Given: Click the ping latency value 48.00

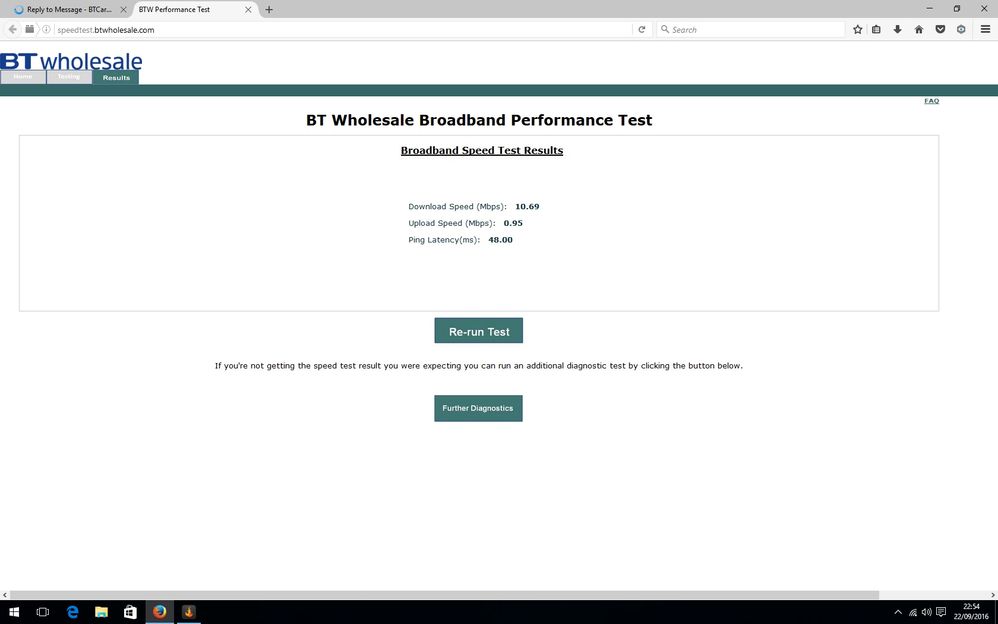Looking at the screenshot, I should (x=500, y=239).
